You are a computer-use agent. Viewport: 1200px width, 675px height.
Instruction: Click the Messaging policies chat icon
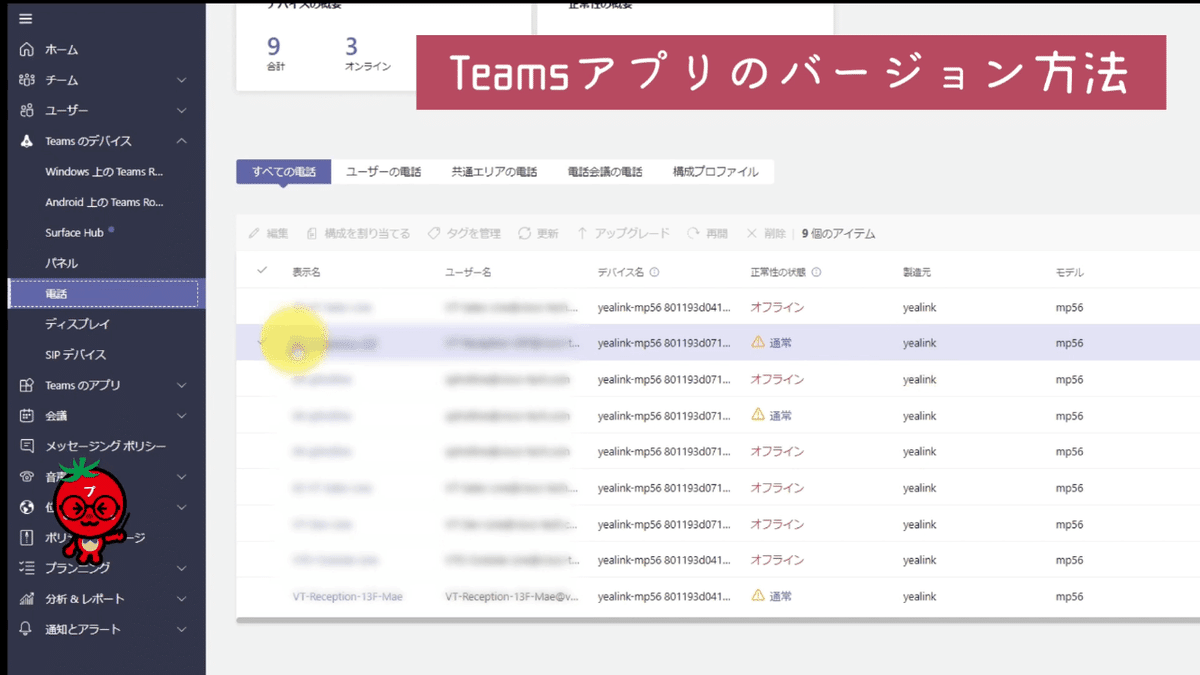[26, 446]
